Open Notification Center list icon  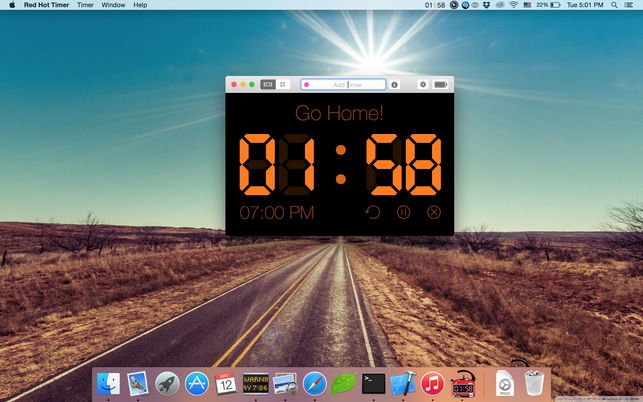[629, 5]
